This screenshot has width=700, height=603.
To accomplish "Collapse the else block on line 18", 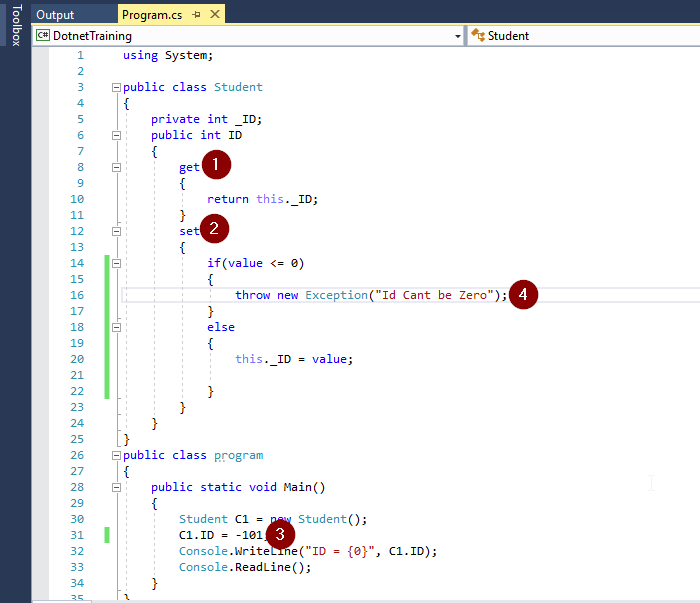I will pos(116,327).
